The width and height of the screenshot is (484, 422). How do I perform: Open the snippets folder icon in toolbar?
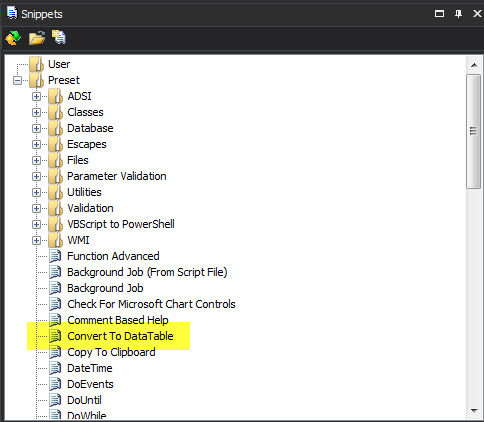coord(36,38)
